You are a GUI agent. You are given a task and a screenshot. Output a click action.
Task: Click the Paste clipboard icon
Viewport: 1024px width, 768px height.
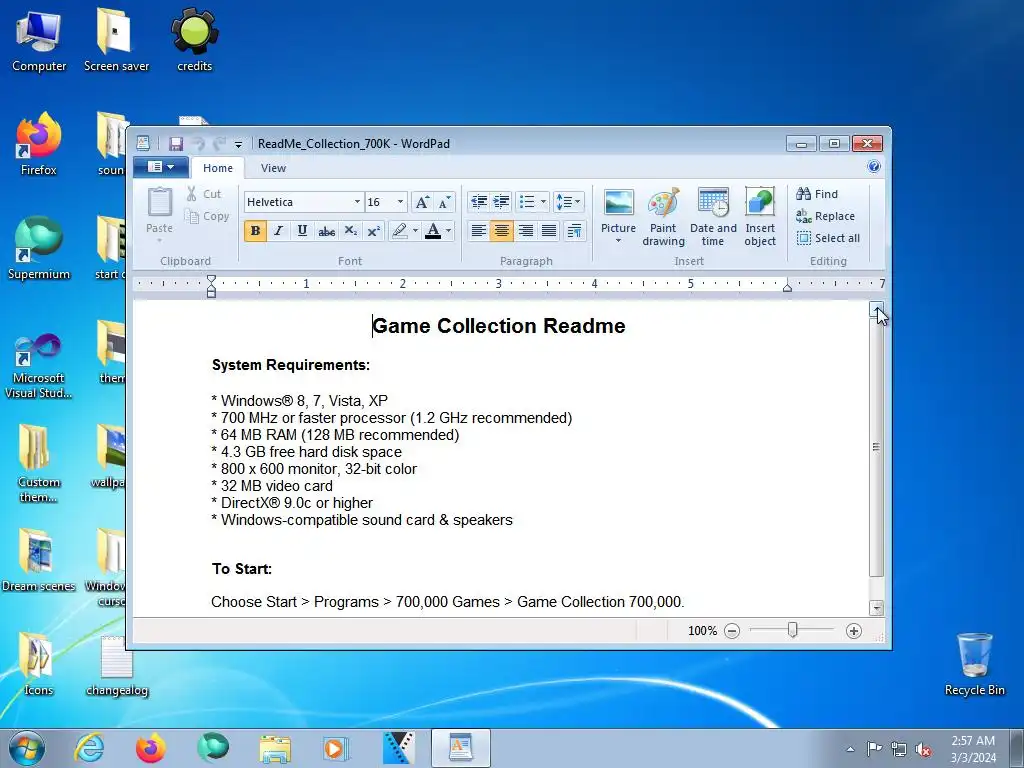159,201
